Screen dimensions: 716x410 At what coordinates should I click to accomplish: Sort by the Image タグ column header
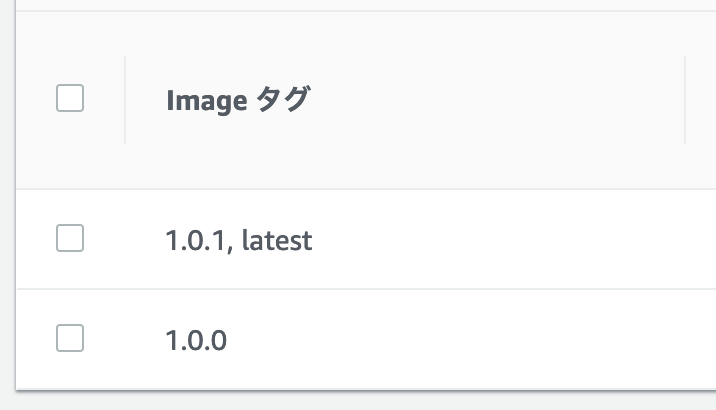click(238, 100)
